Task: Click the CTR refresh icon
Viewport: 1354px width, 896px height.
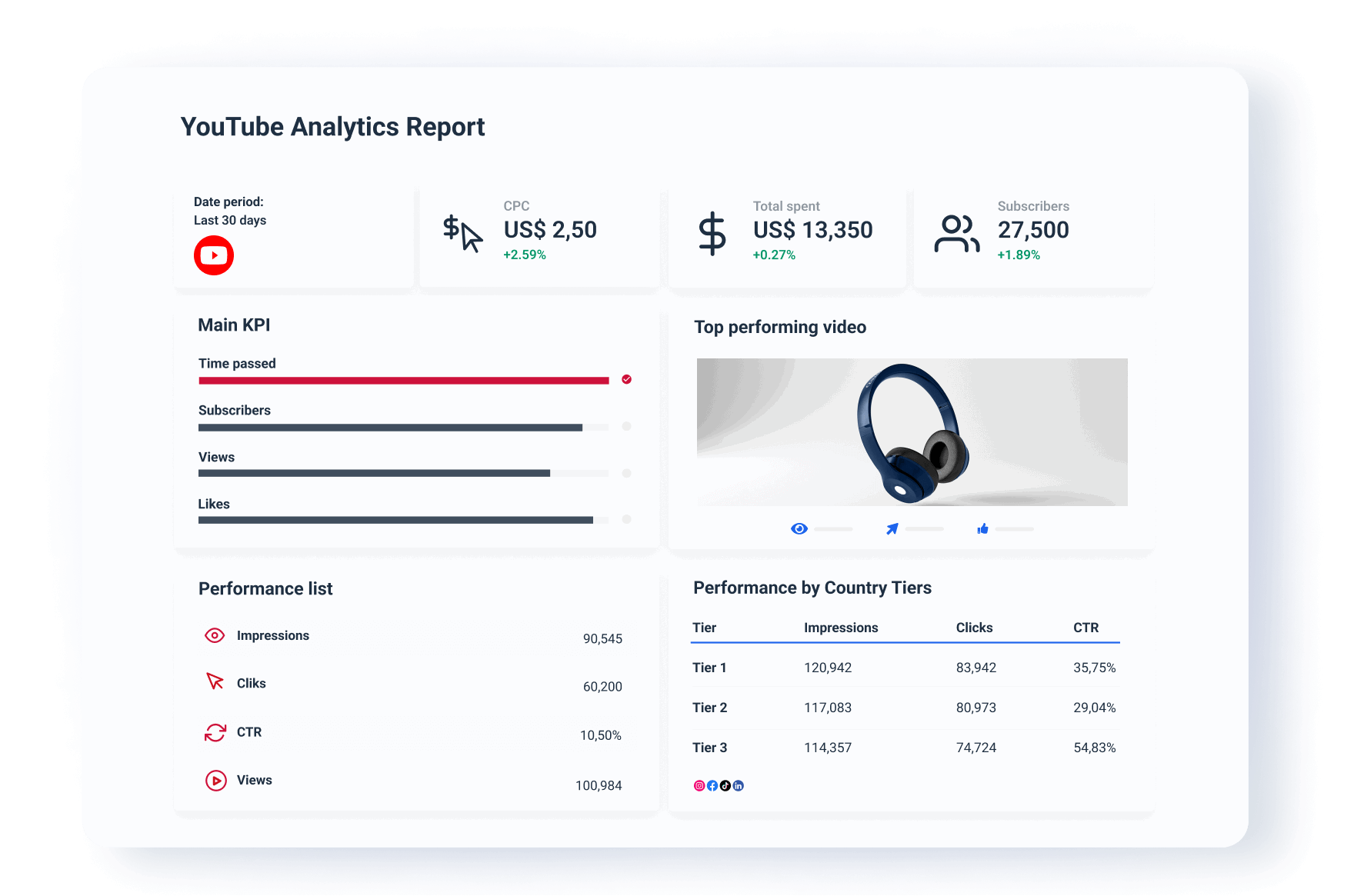Action: [215, 731]
